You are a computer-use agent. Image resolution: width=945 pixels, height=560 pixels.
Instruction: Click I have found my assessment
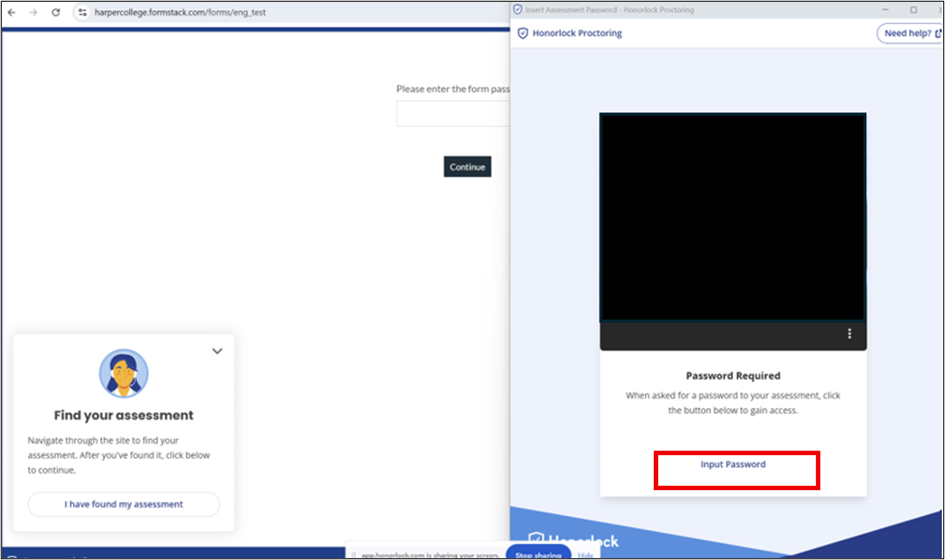point(124,504)
